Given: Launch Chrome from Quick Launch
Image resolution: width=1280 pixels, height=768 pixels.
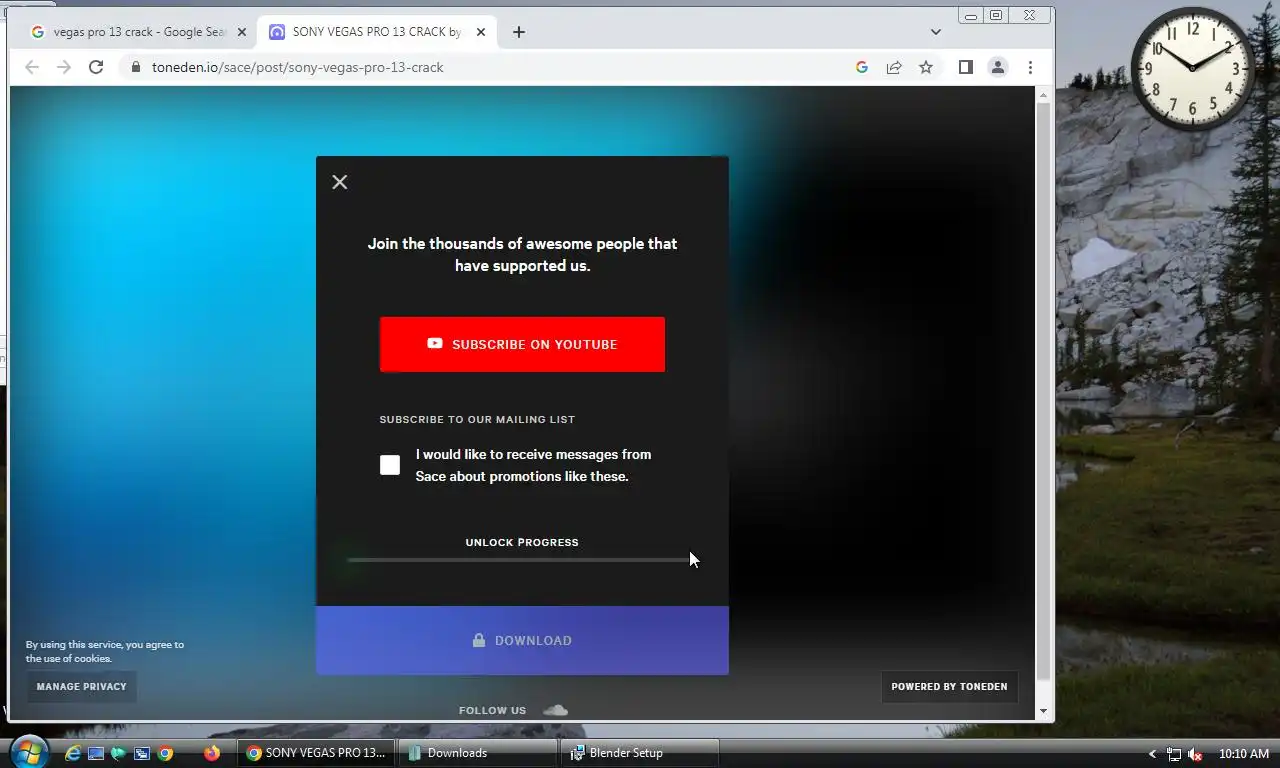Looking at the screenshot, I should [165, 753].
